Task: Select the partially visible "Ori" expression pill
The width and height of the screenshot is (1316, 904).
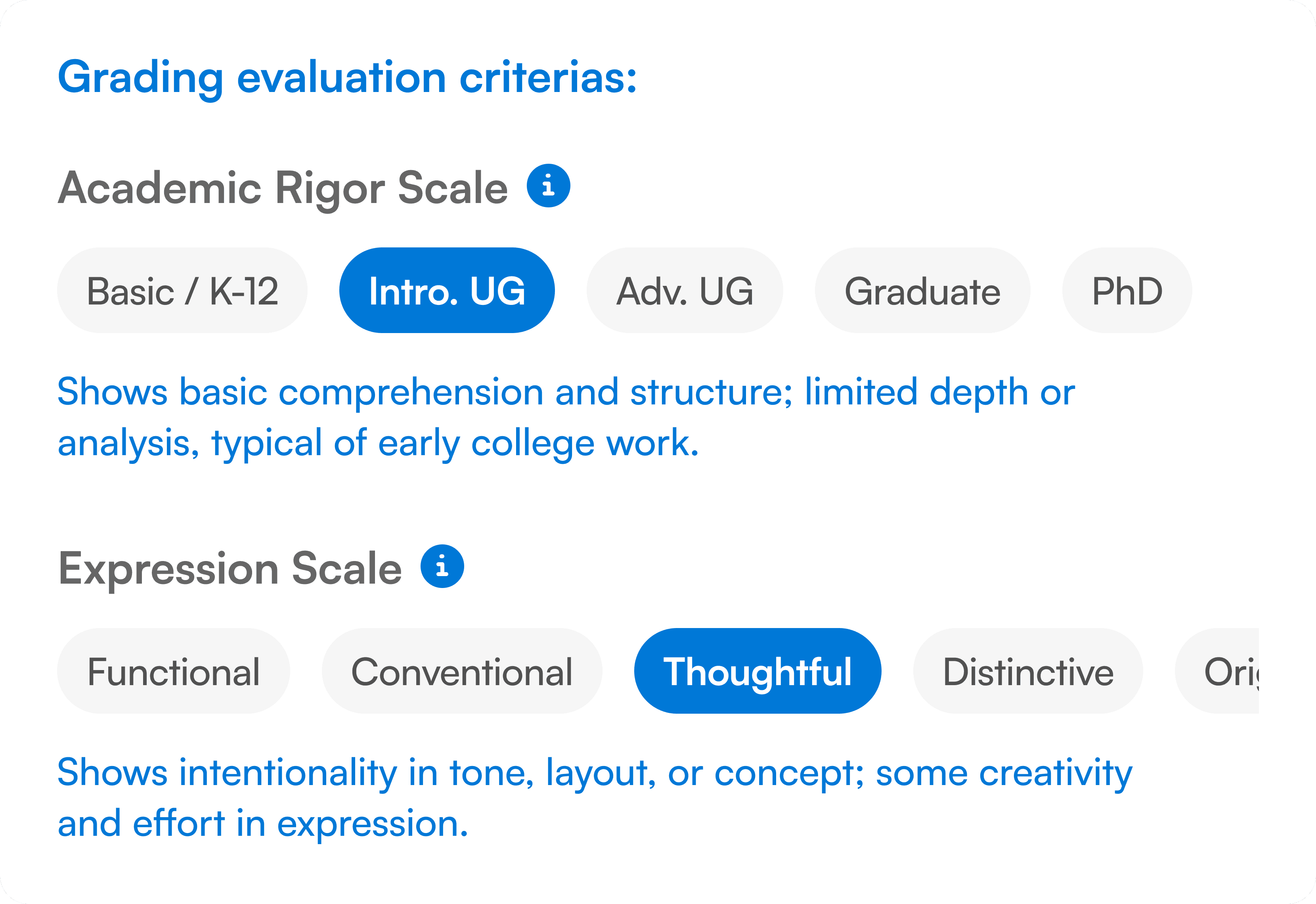Action: (x=1223, y=671)
